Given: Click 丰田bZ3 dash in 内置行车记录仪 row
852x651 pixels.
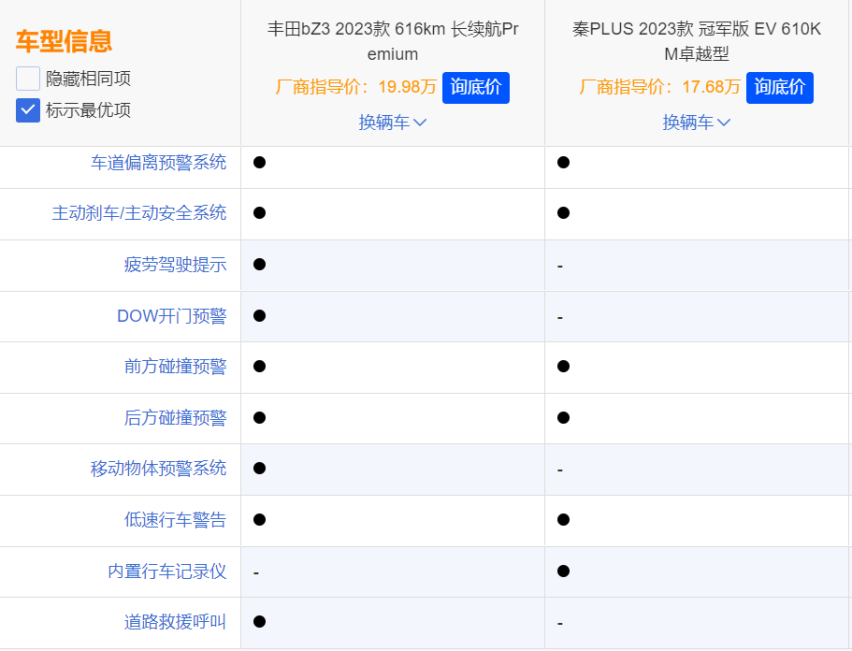Looking at the screenshot, I should [x=256, y=573].
